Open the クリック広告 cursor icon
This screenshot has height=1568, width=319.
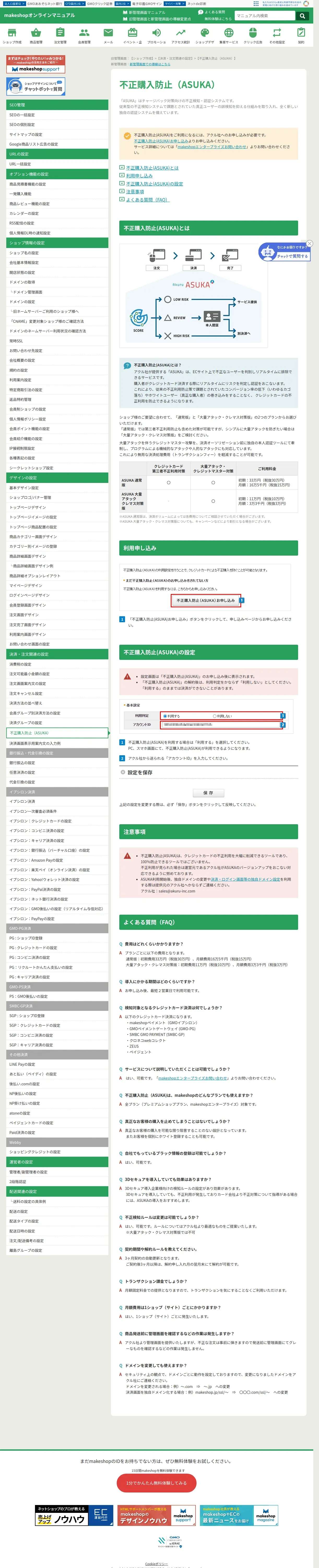pyautogui.click(x=253, y=36)
